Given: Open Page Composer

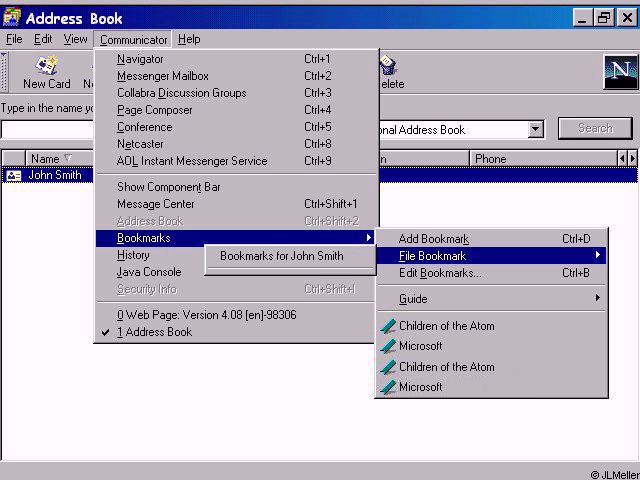Looking at the screenshot, I should tap(235, 110).
